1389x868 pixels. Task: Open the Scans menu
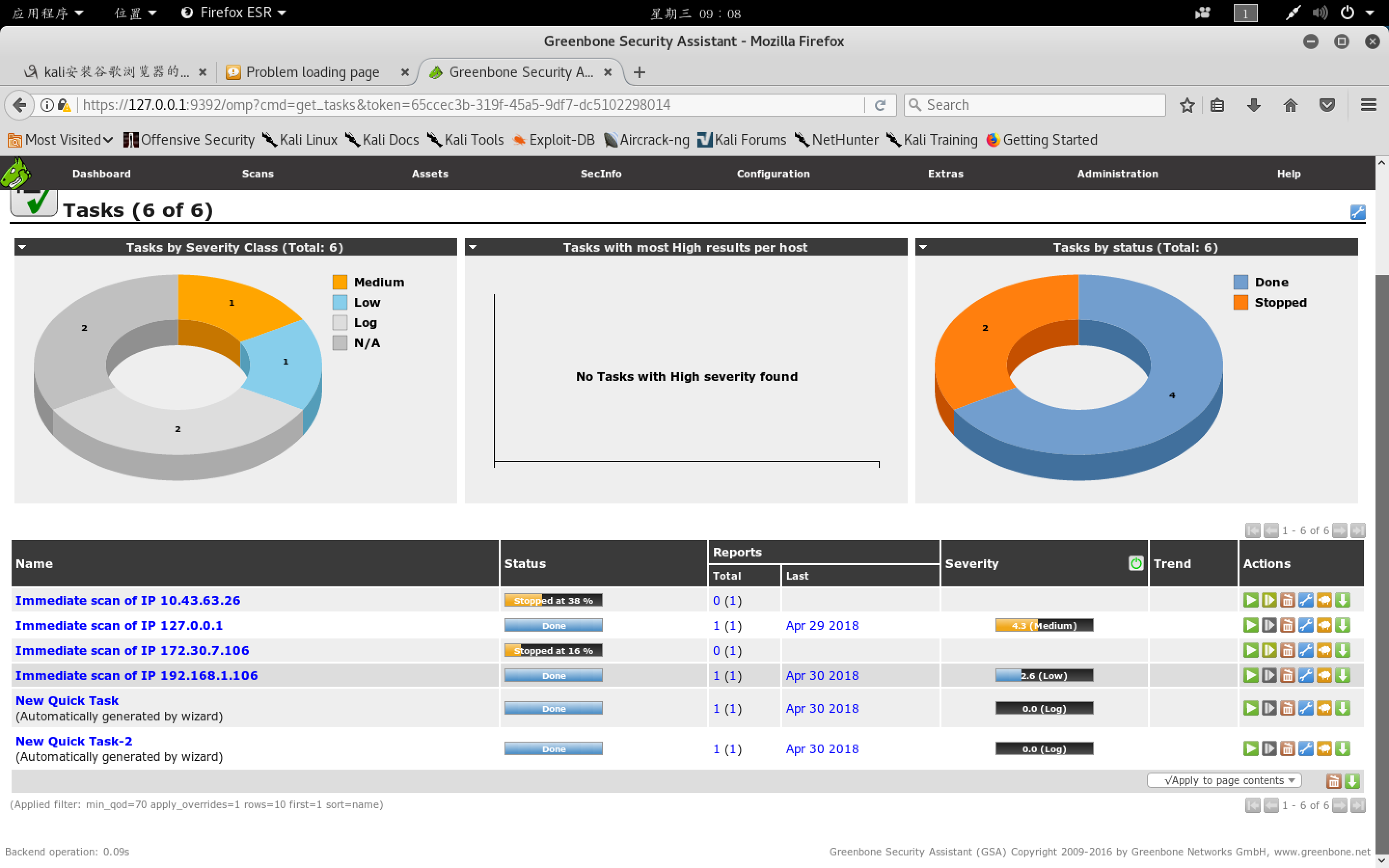point(258,174)
